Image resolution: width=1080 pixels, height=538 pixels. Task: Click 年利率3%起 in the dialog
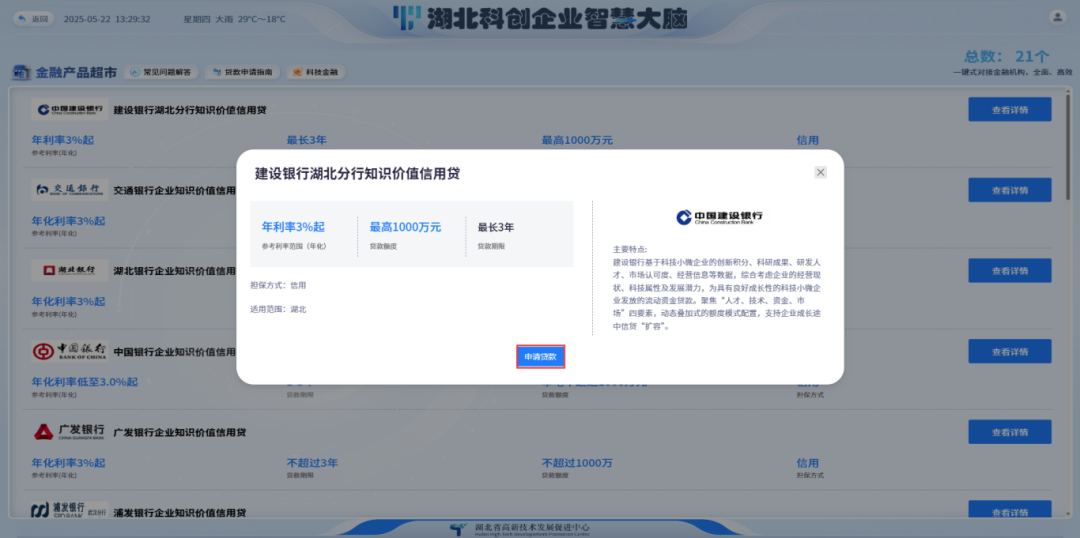pos(293,227)
